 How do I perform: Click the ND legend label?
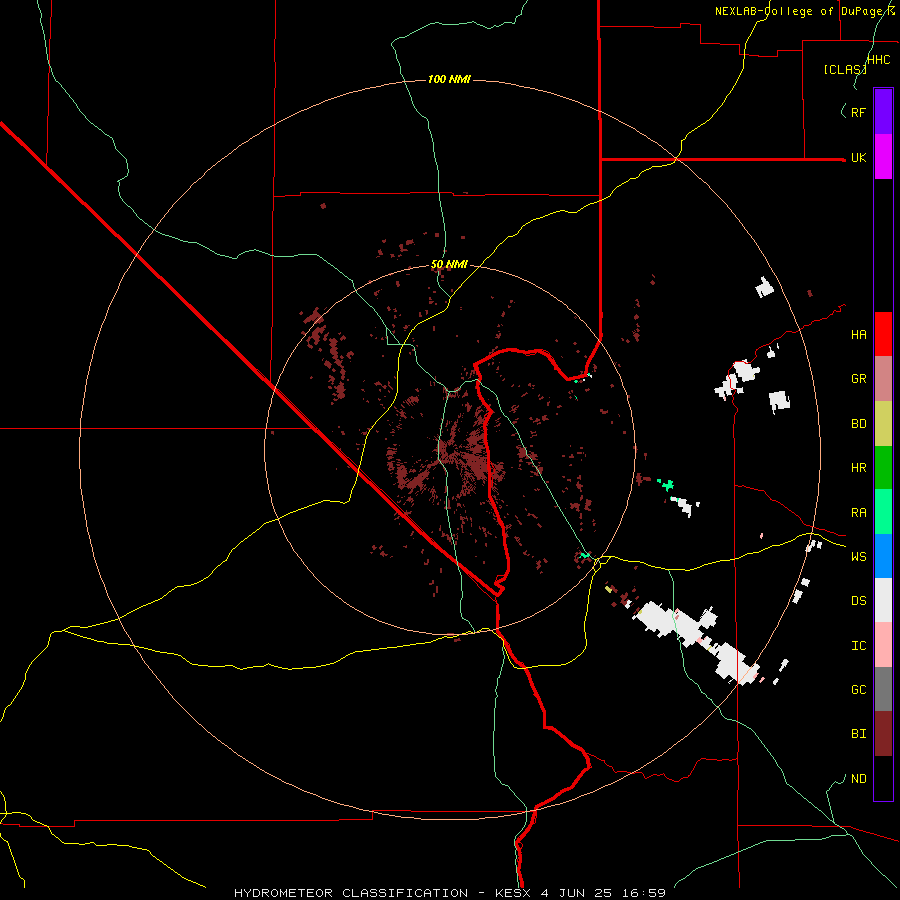859,779
